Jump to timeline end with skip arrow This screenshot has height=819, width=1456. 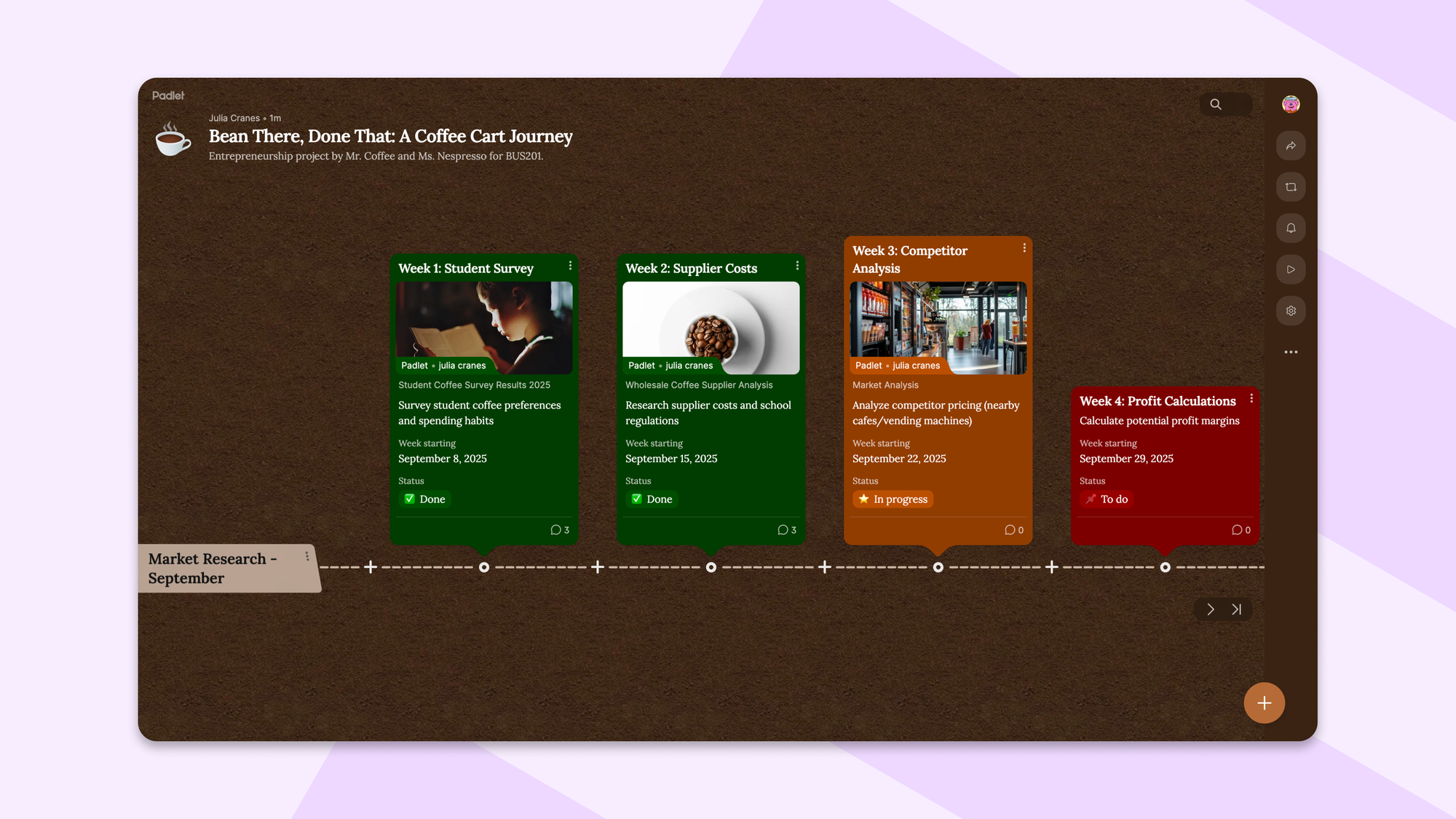[x=1236, y=609]
